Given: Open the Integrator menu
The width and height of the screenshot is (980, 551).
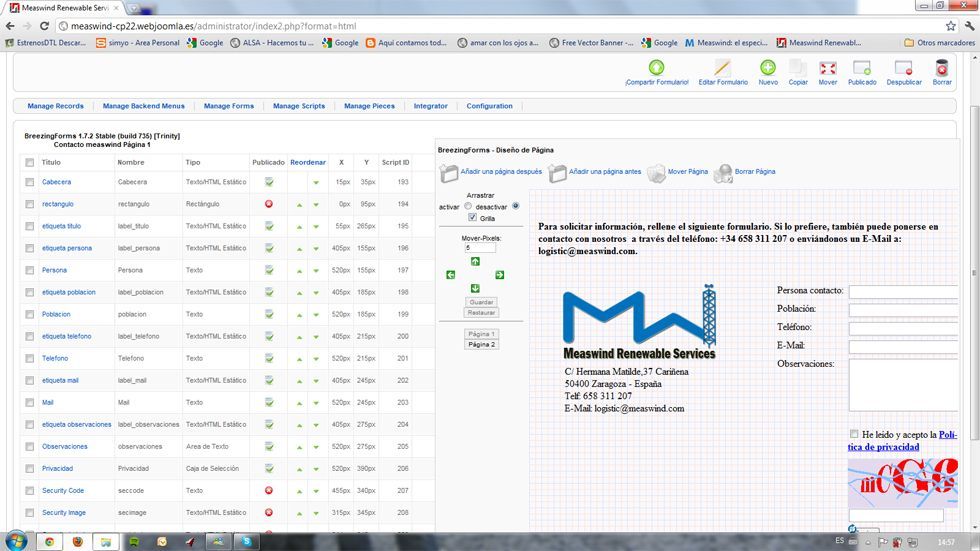Looking at the screenshot, I should 431,106.
